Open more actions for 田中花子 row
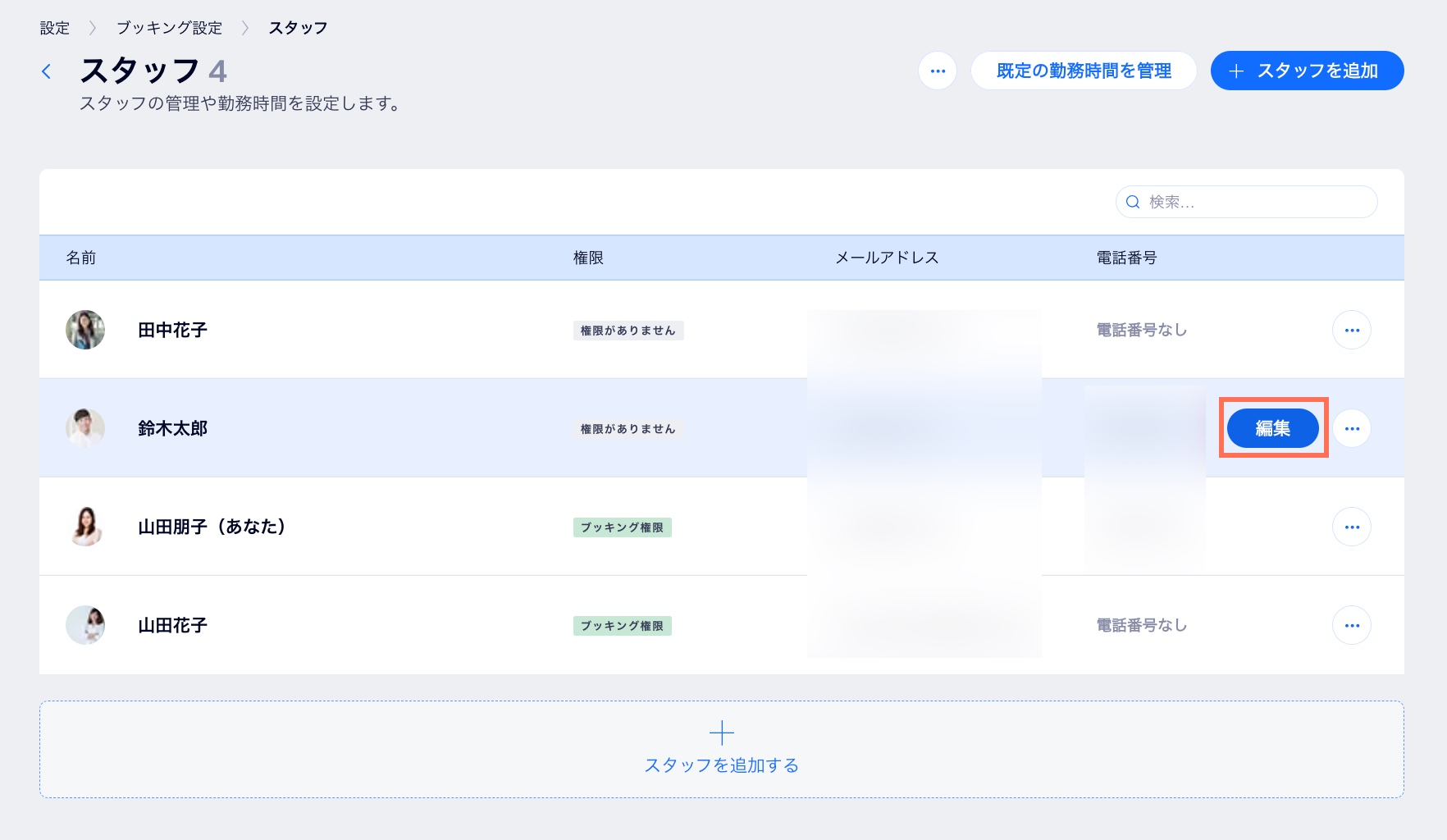Screen dimensions: 1447x840 pos(1351,330)
